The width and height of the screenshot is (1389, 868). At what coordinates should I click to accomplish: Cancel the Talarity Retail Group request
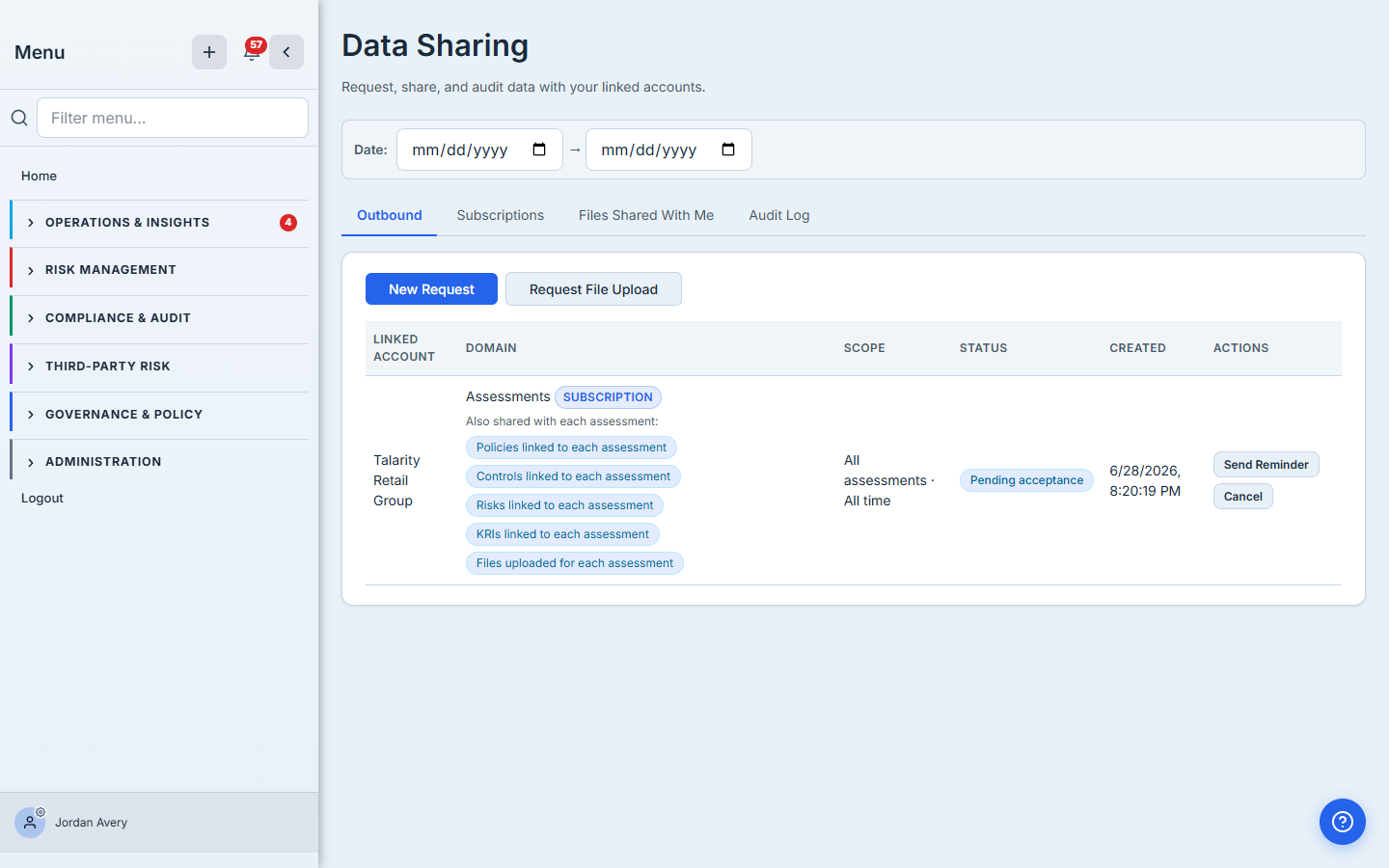point(1243,497)
